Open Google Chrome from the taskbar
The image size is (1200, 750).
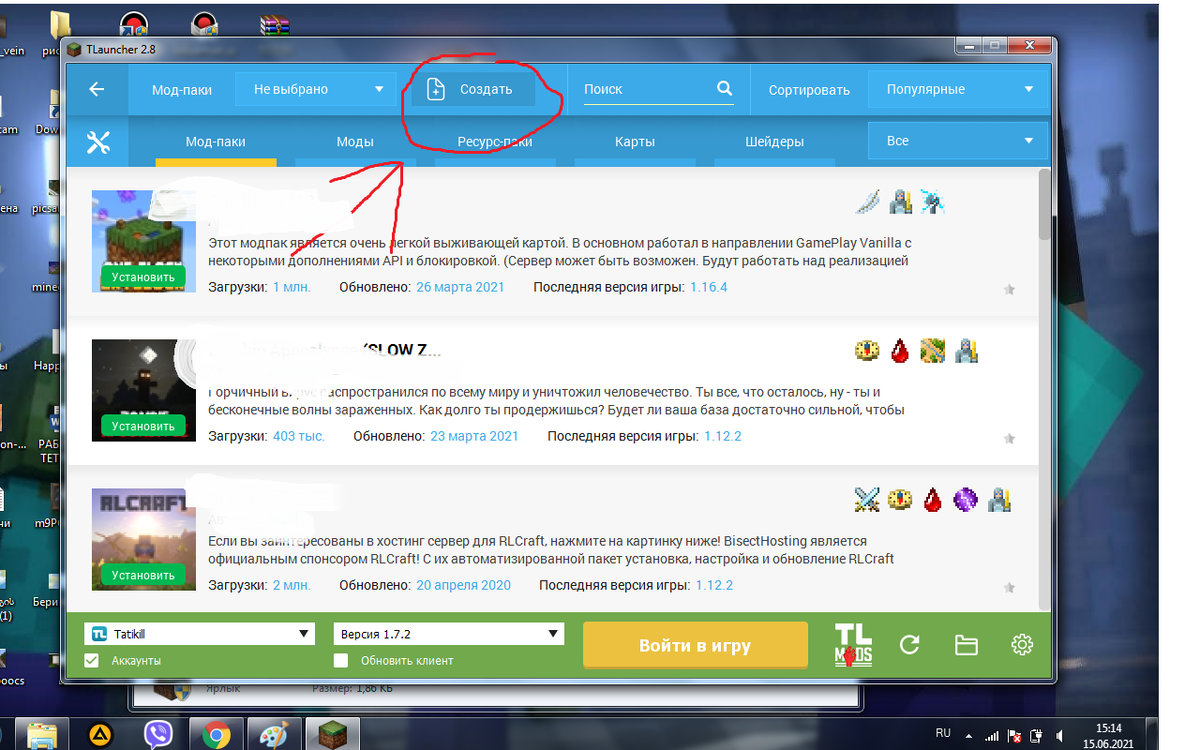tap(215, 735)
